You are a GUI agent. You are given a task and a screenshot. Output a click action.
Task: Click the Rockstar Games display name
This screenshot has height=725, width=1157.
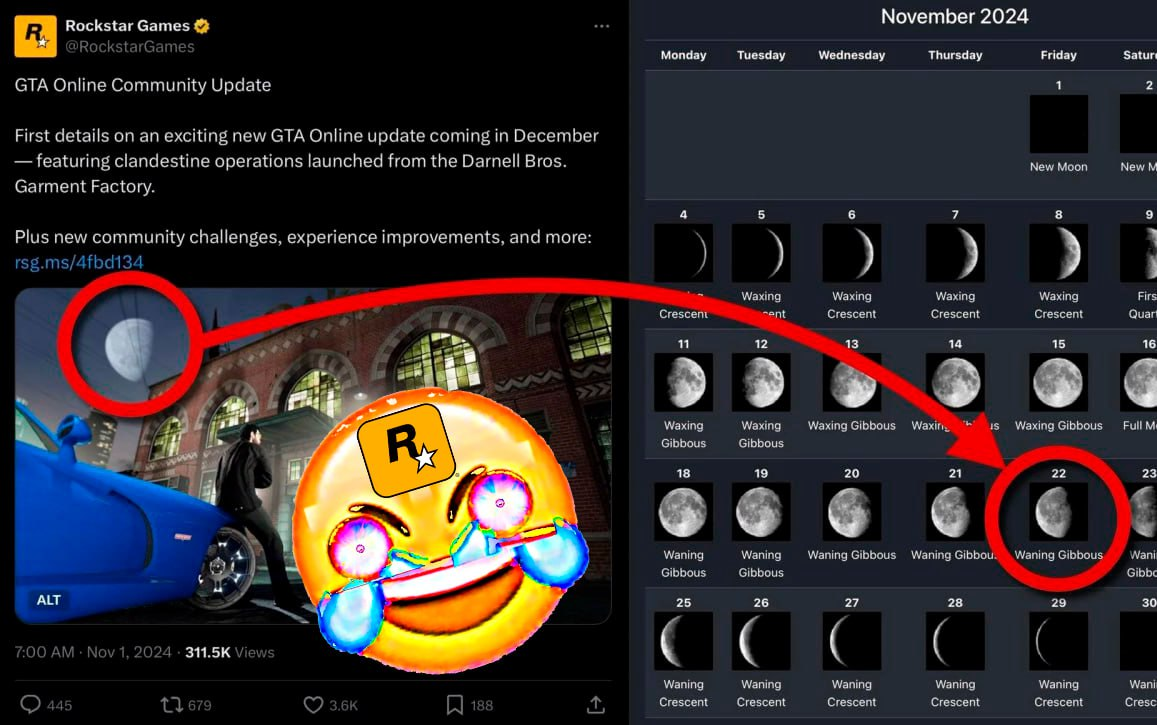(128, 26)
